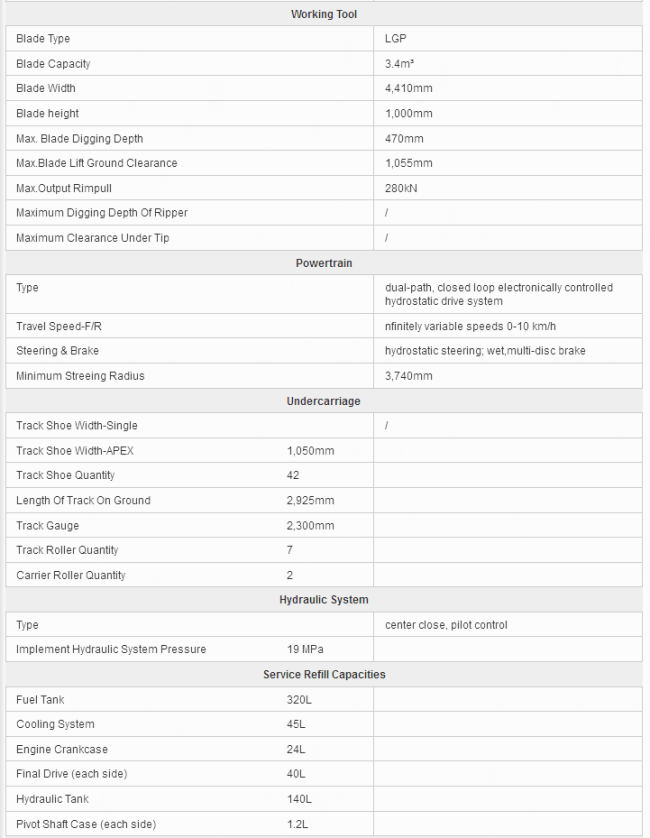
Task: Select the 4,410mm blade width value
Action: pos(408,89)
